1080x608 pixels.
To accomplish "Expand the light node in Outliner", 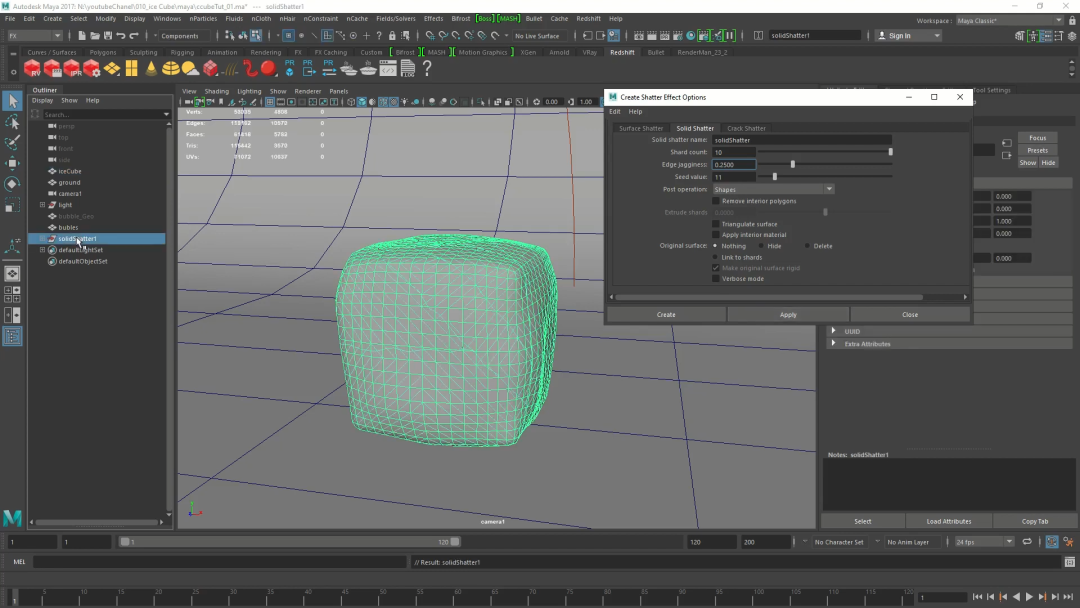I will (42, 205).
